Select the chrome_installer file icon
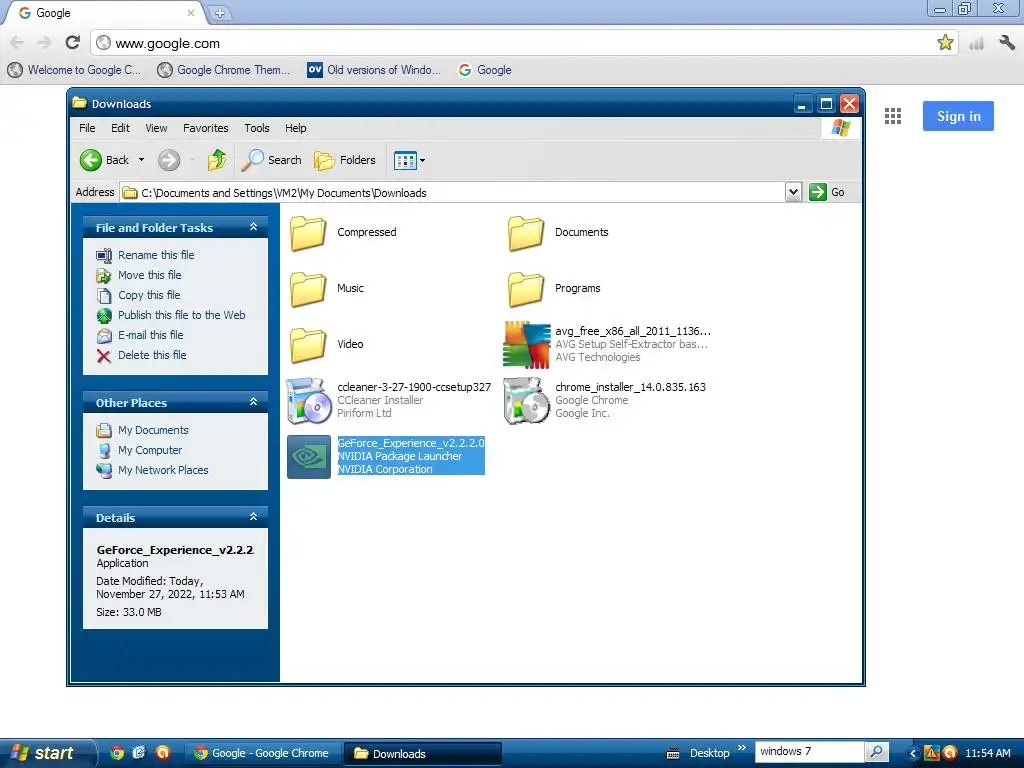 (526, 401)
